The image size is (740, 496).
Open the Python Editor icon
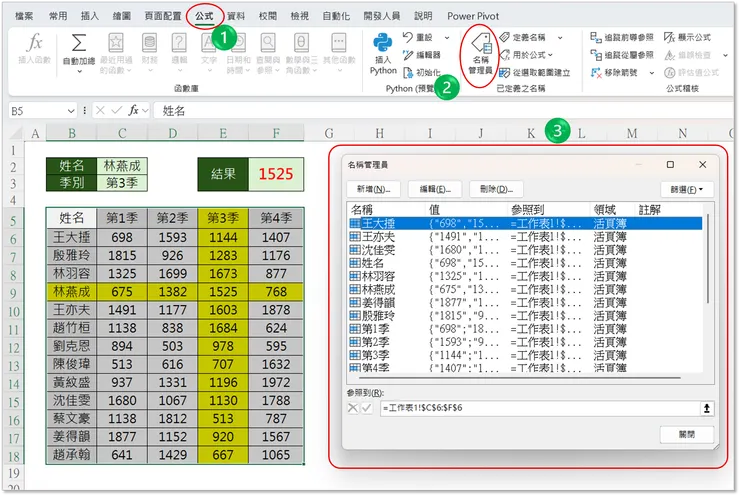tap(408, 55)
